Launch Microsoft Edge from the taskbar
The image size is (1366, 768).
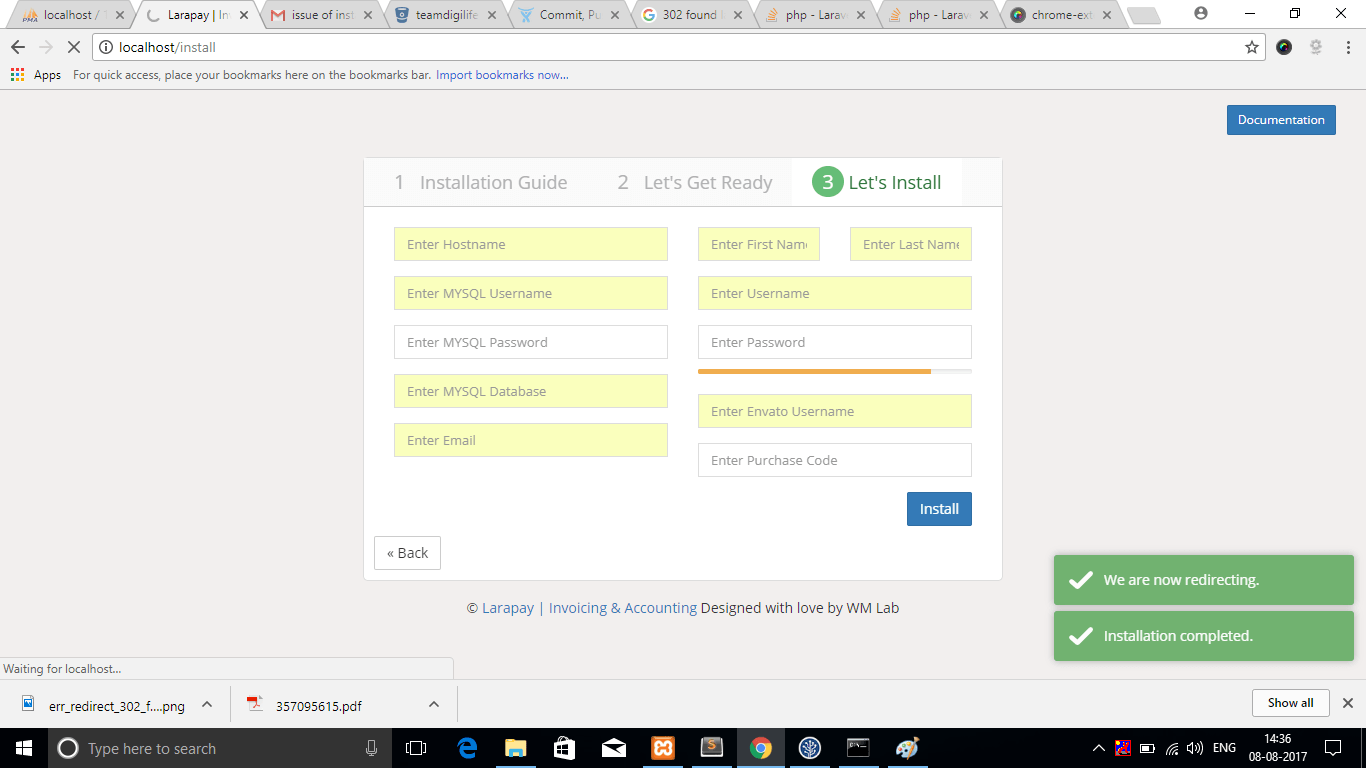[467, 748]
